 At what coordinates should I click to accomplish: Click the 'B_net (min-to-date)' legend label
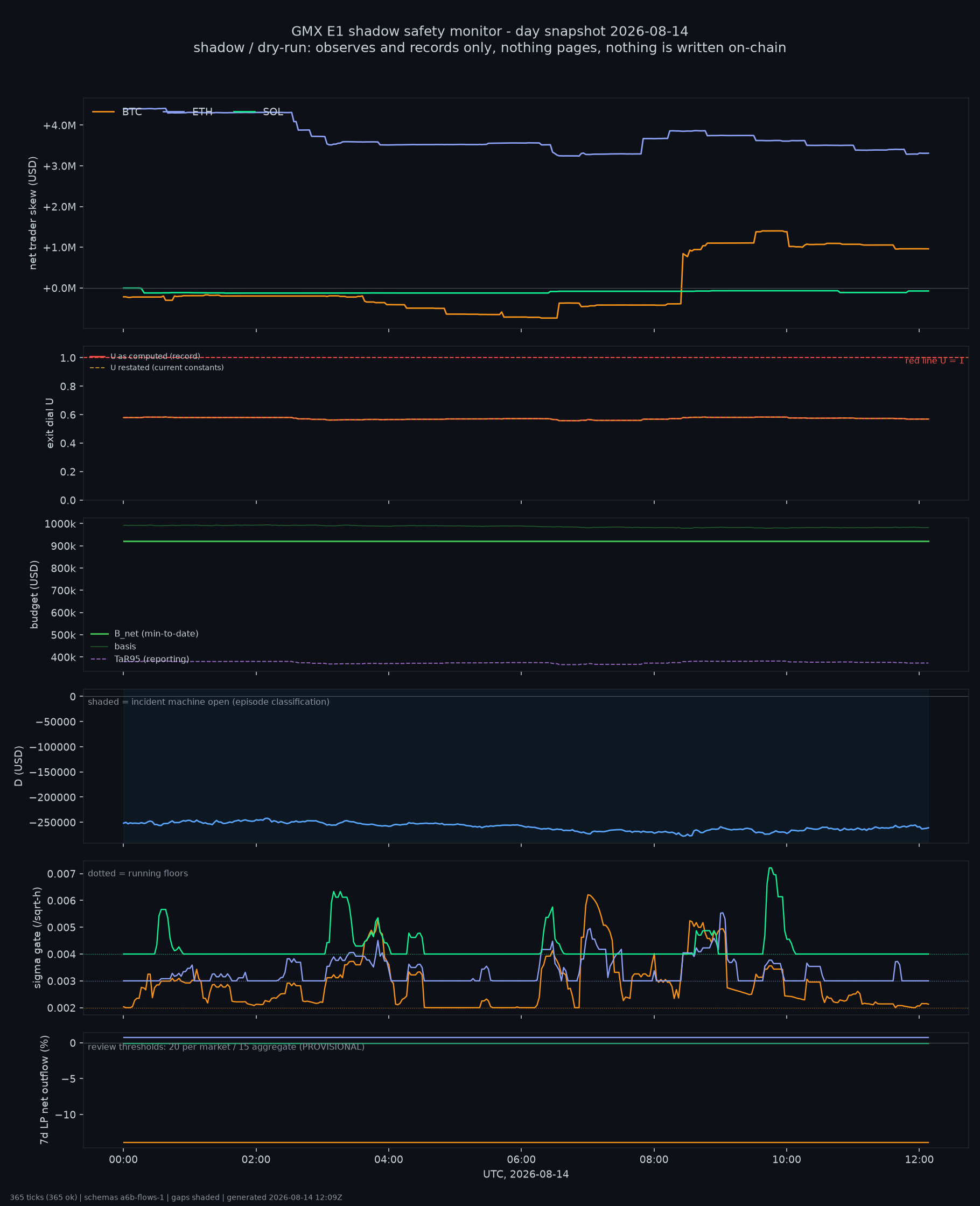pyautogui.click(x=156, y=634)
